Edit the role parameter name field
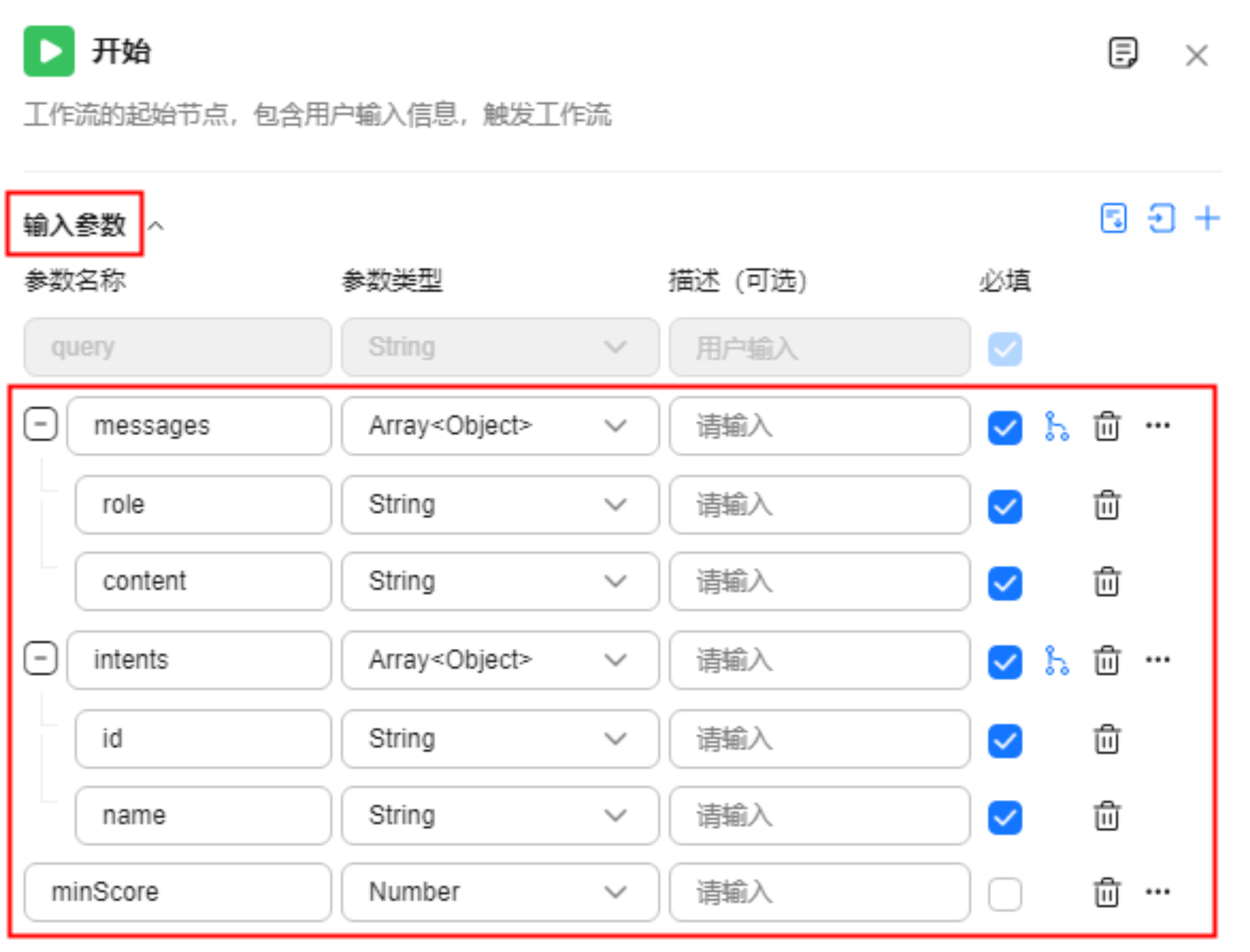Screen dimensions: 1250x952 (203, 504)
